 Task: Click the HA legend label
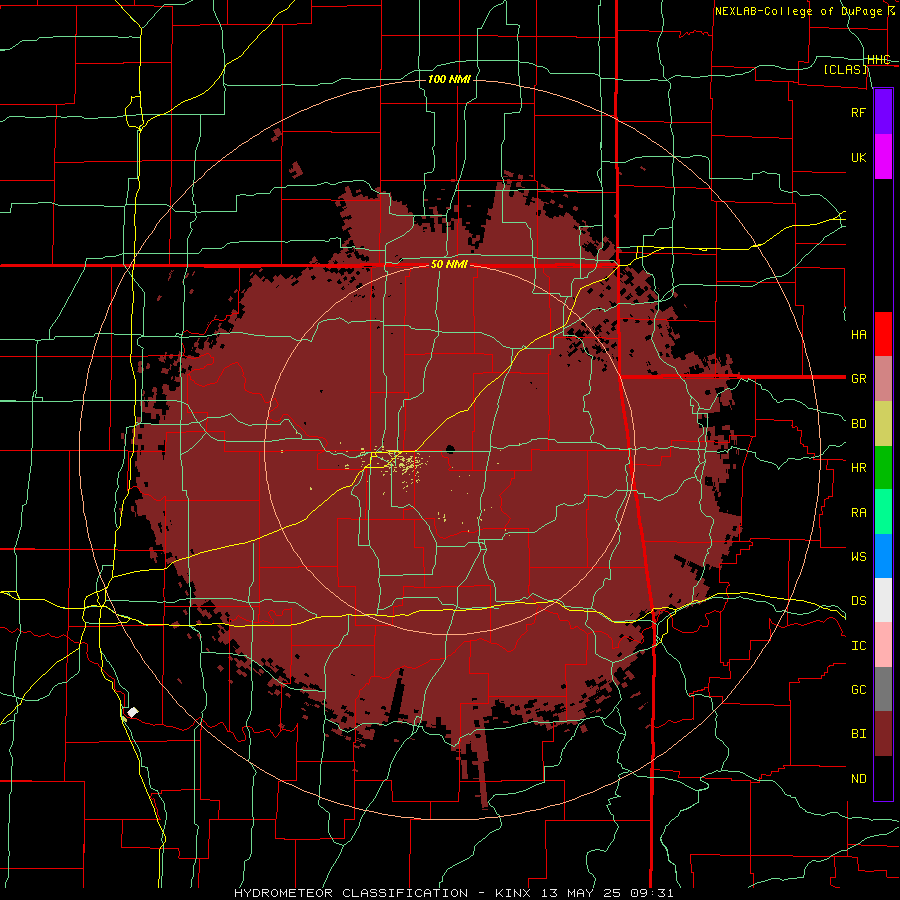[858, 334]
